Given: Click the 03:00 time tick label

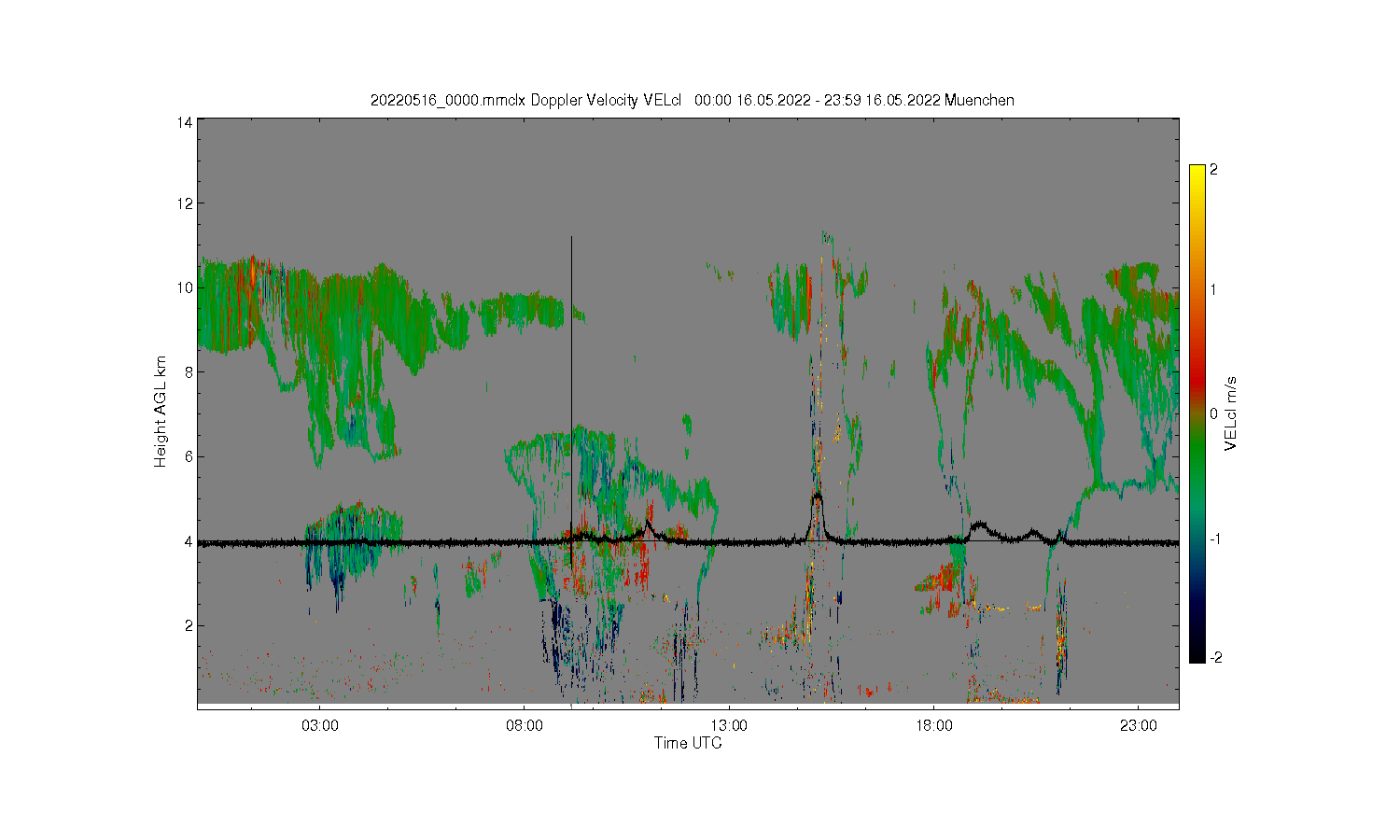Looking at the screenshot, I should pos(320,726).
